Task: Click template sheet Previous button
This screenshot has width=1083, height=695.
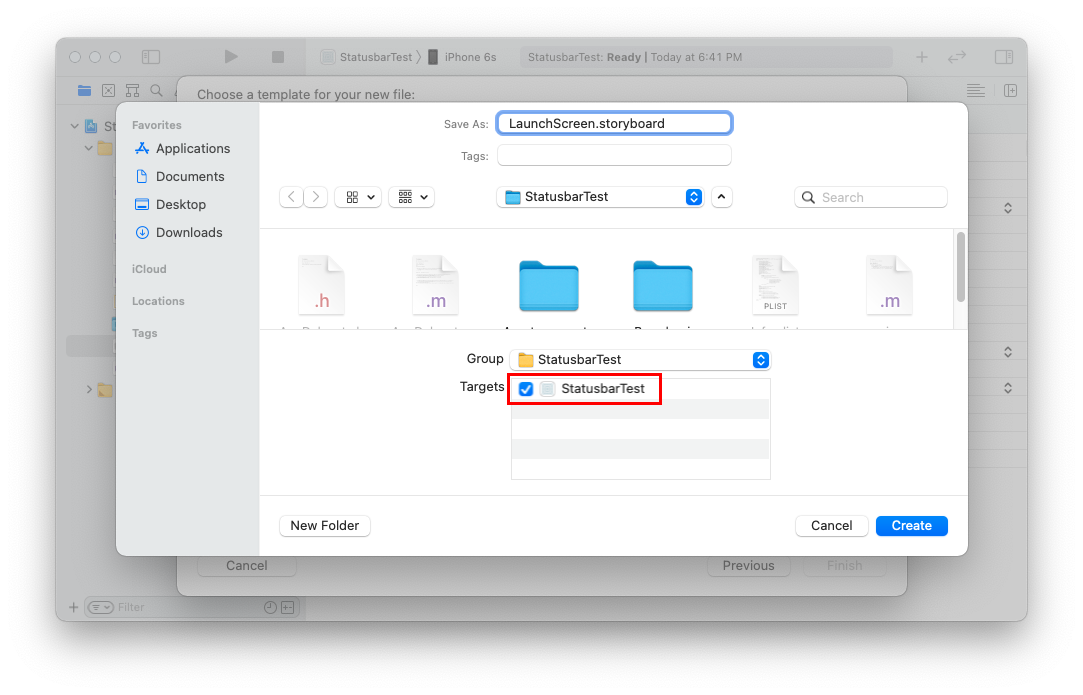Action: pyautogui.click(x=748, y=566)
